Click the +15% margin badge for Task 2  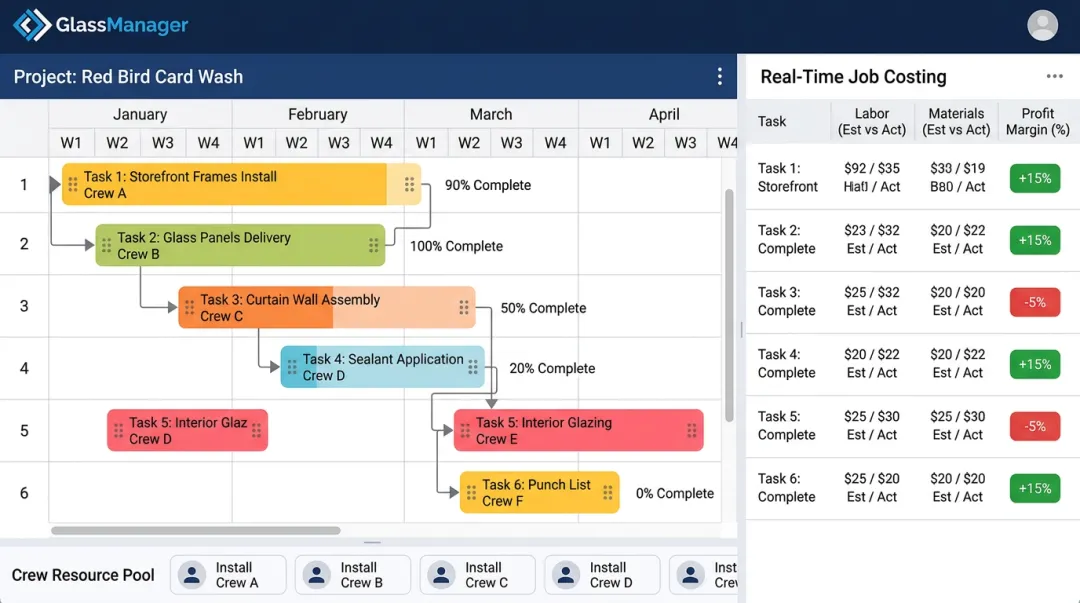(1035, 241)
